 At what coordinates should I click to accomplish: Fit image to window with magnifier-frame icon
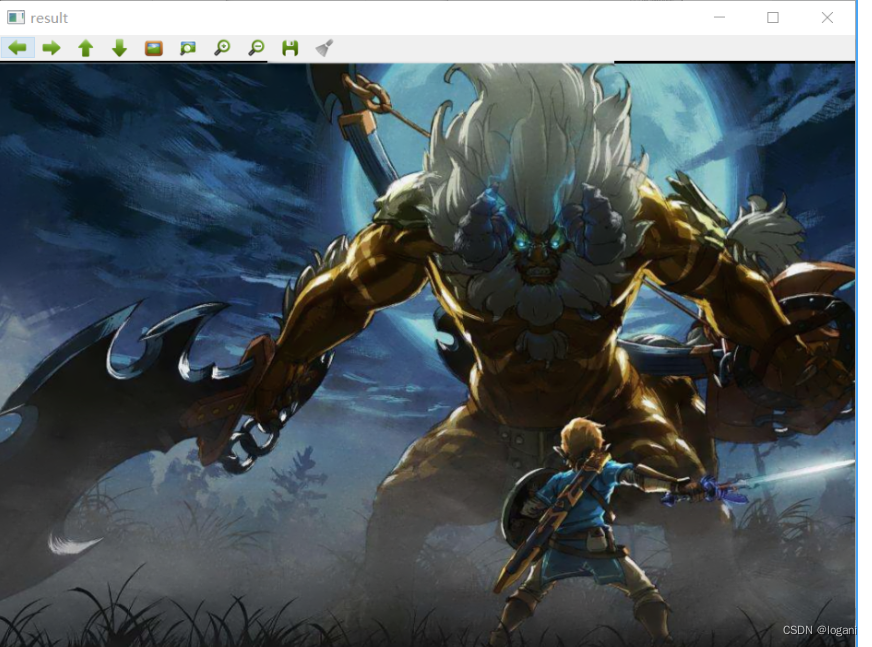point(188,48)
